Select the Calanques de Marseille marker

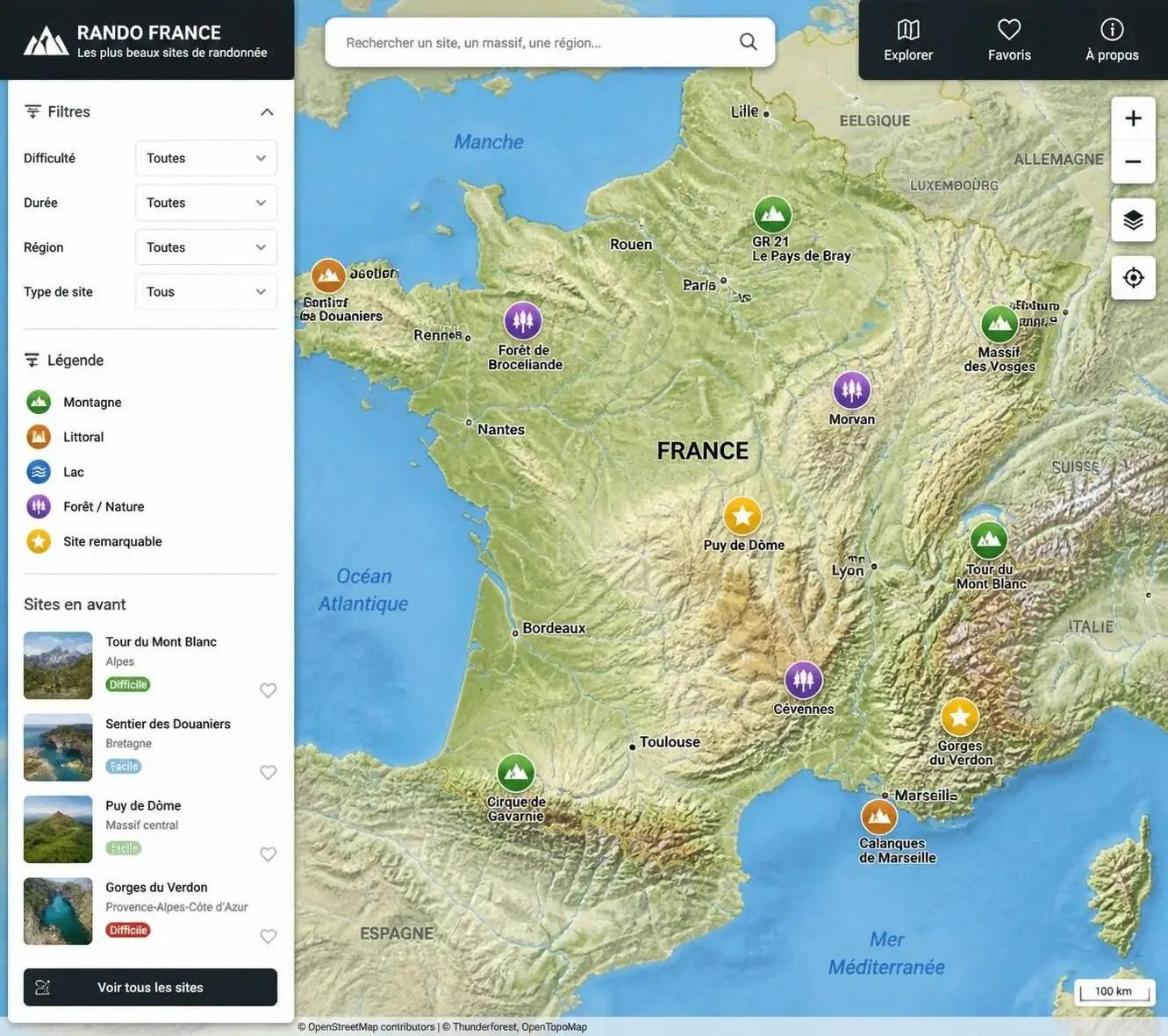[x=879, y=817]
